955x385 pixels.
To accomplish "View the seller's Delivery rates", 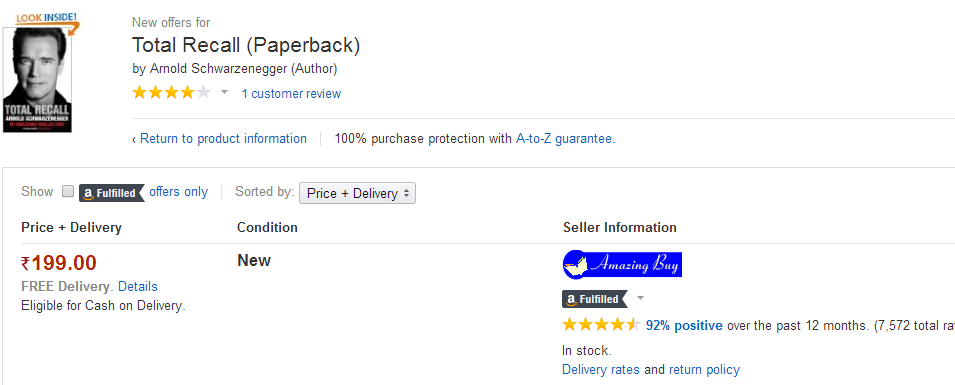I will [x=601, y=370].
